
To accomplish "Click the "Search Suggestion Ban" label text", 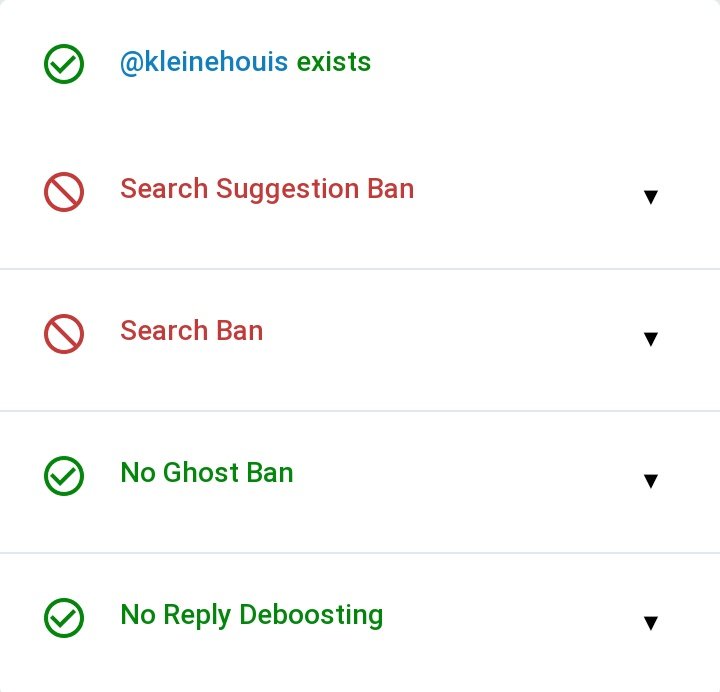I will point(267,189).
